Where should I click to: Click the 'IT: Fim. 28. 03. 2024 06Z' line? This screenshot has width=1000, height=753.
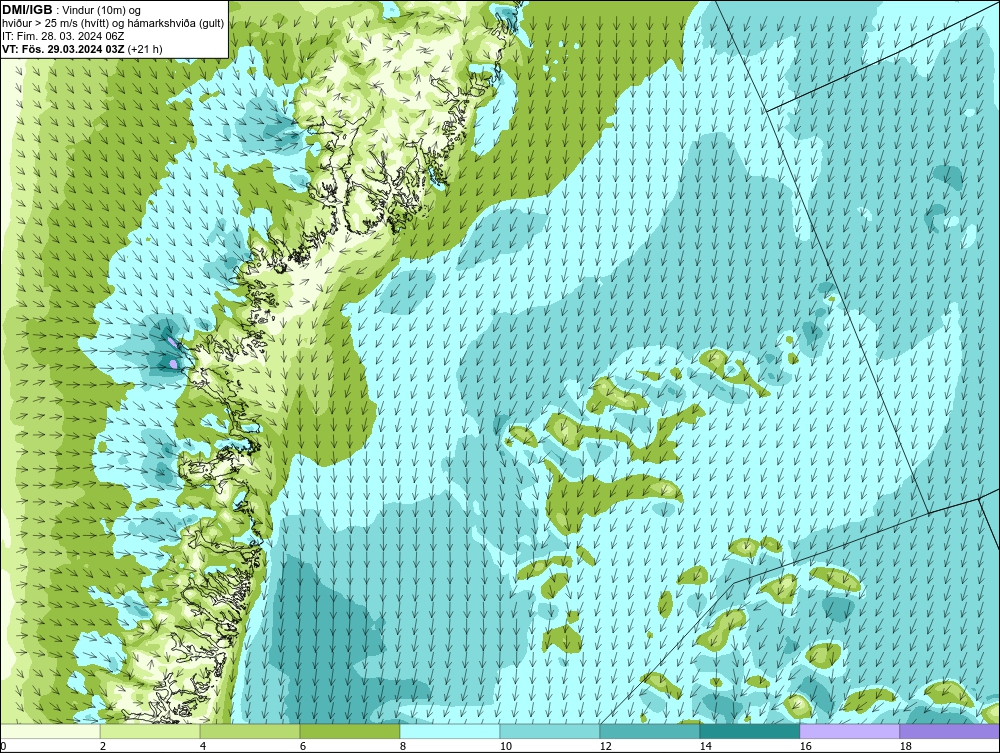63,36
